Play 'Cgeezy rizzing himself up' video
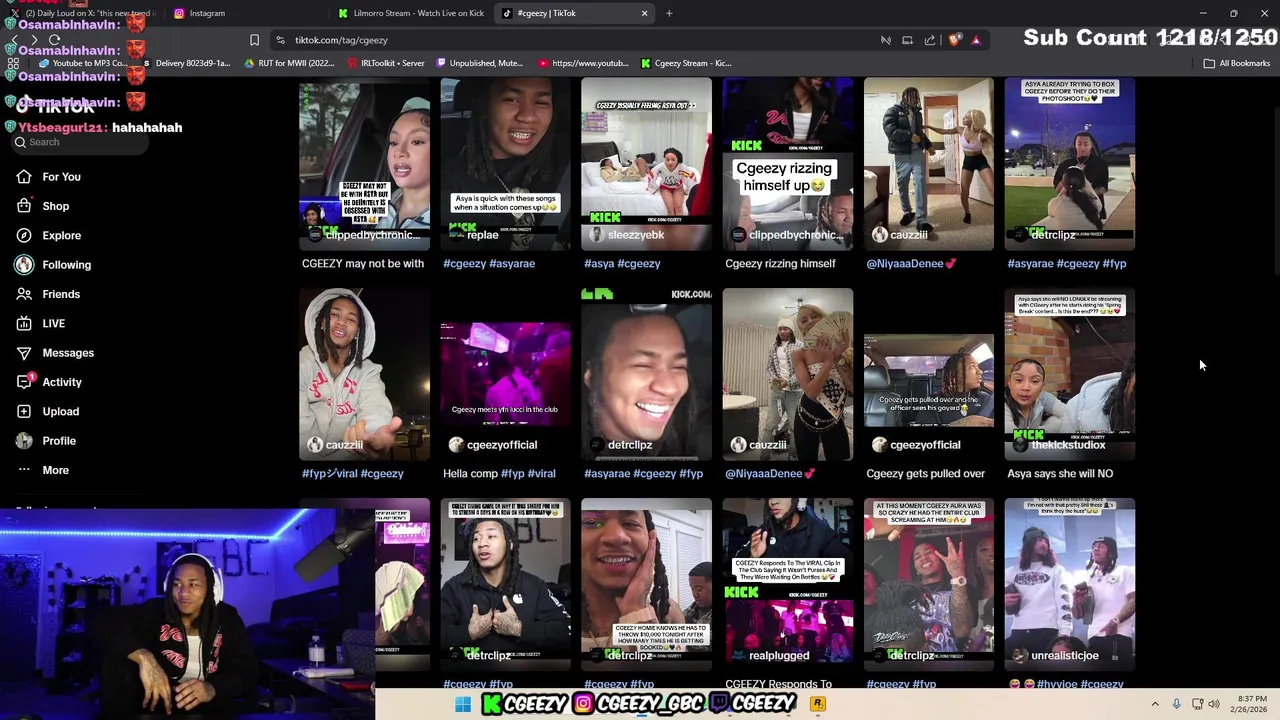1280x720 pixels. pos(787,164)
